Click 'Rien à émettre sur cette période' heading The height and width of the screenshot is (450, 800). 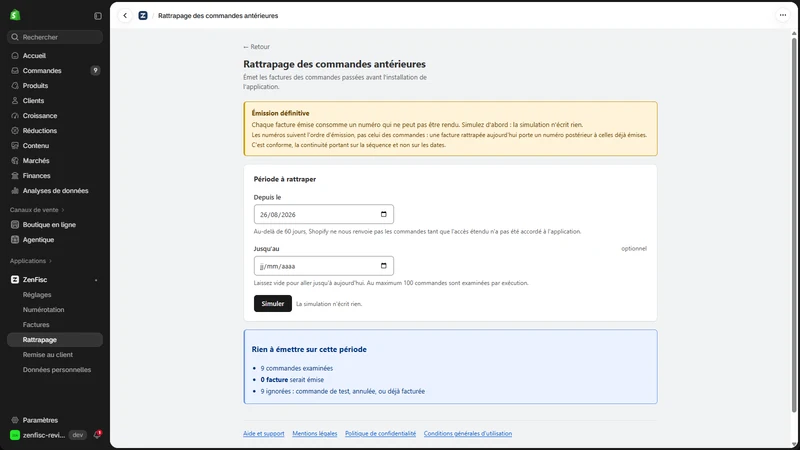coord(309,349)
